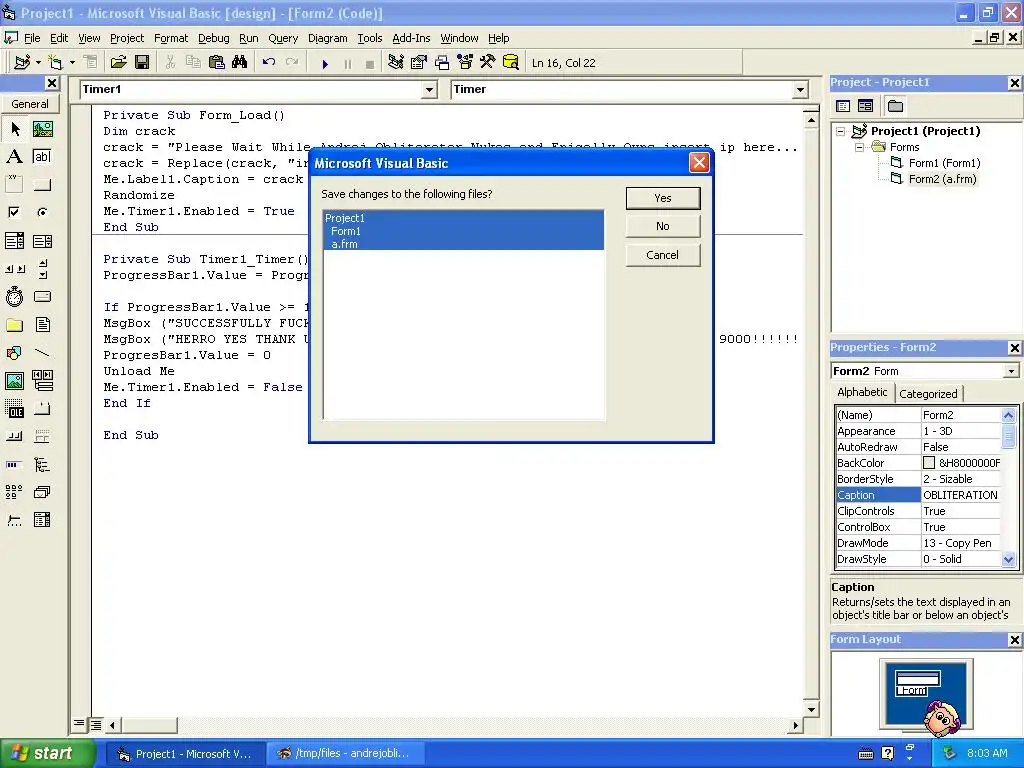1024x768 pixels.
Task: Select the PictureBox control tool
Action: [x=42, y=129]
